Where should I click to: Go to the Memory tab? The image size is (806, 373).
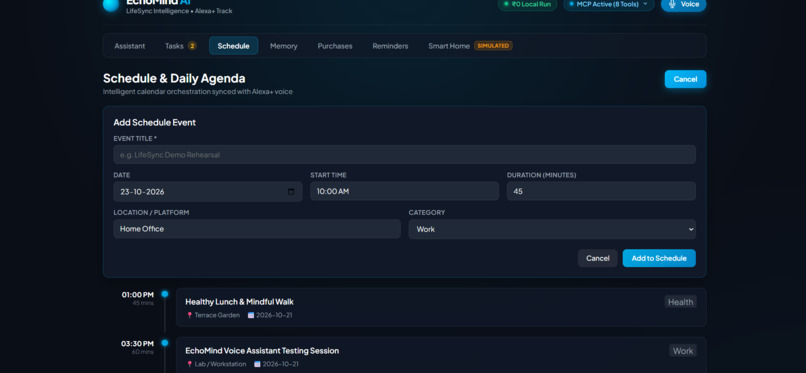[x=284, y=46]
